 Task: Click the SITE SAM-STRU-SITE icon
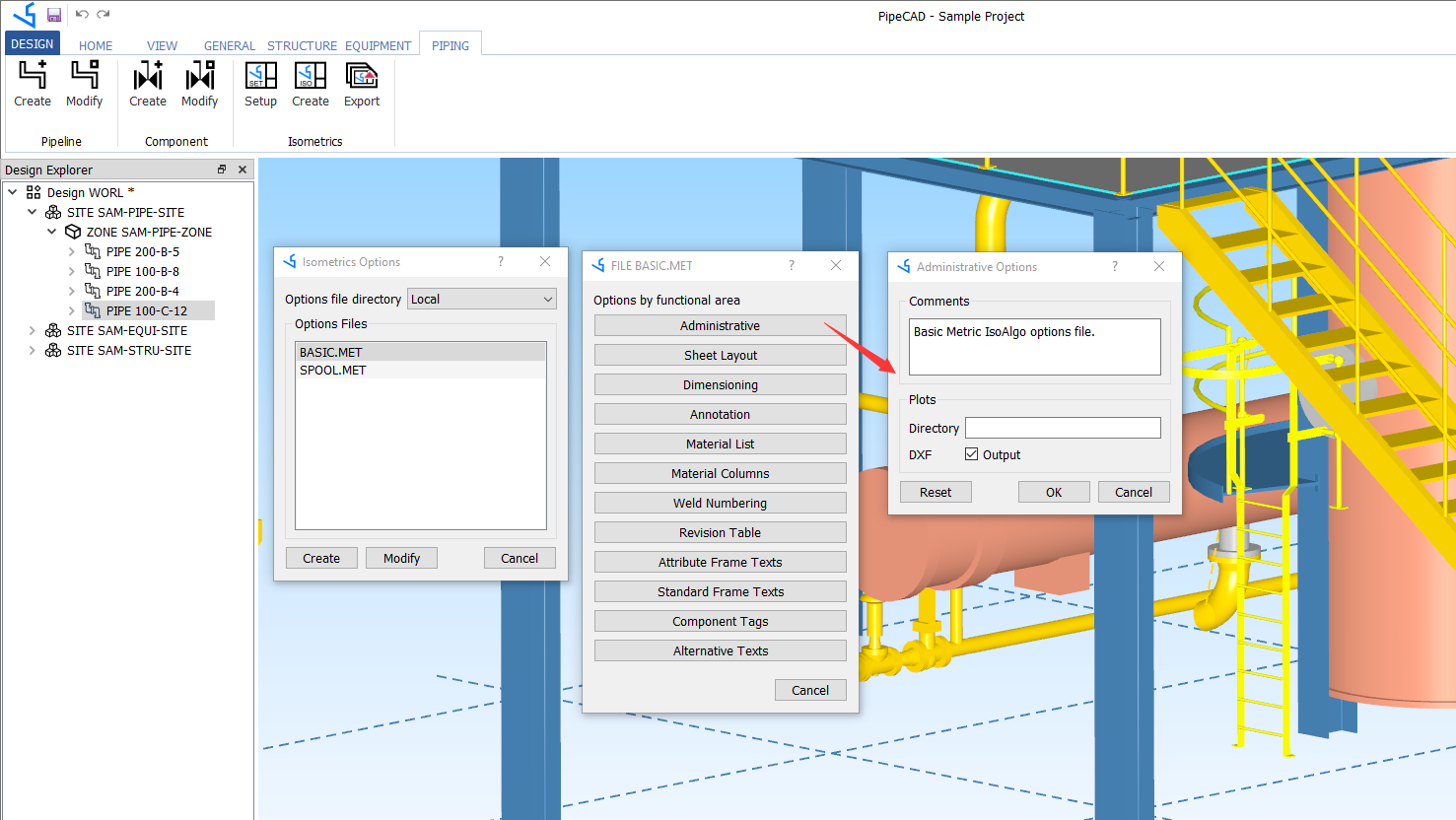53,350
